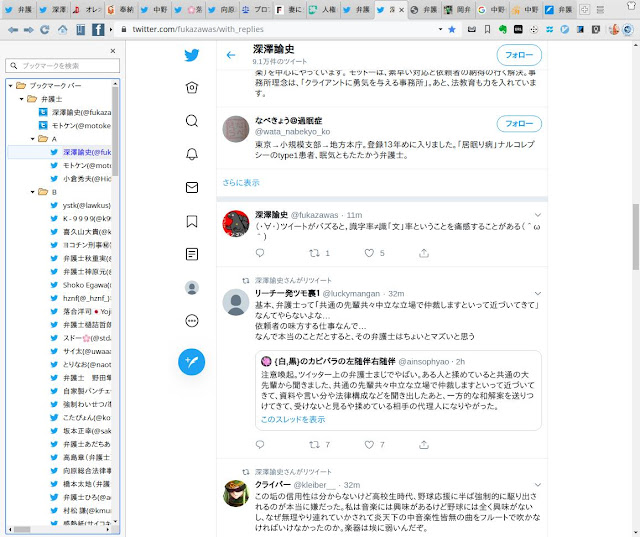Retweet the @luckymangan tweet with 7 retweets
Image resolution: width=640 pixels, height=537 pixels.
[314, 444]
